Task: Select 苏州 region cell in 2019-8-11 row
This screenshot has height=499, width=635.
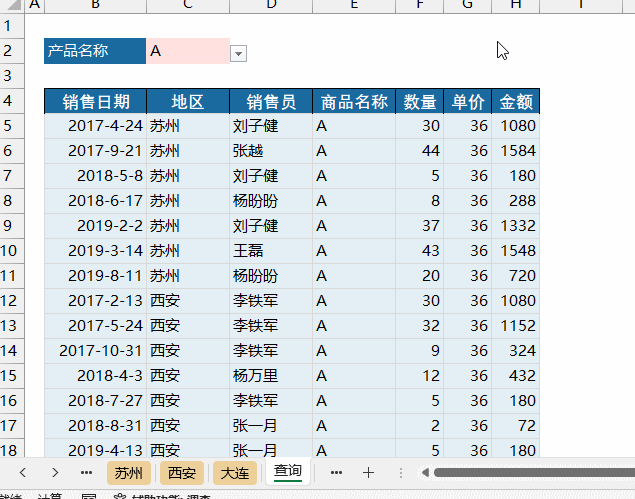Action: coord(188,276)
